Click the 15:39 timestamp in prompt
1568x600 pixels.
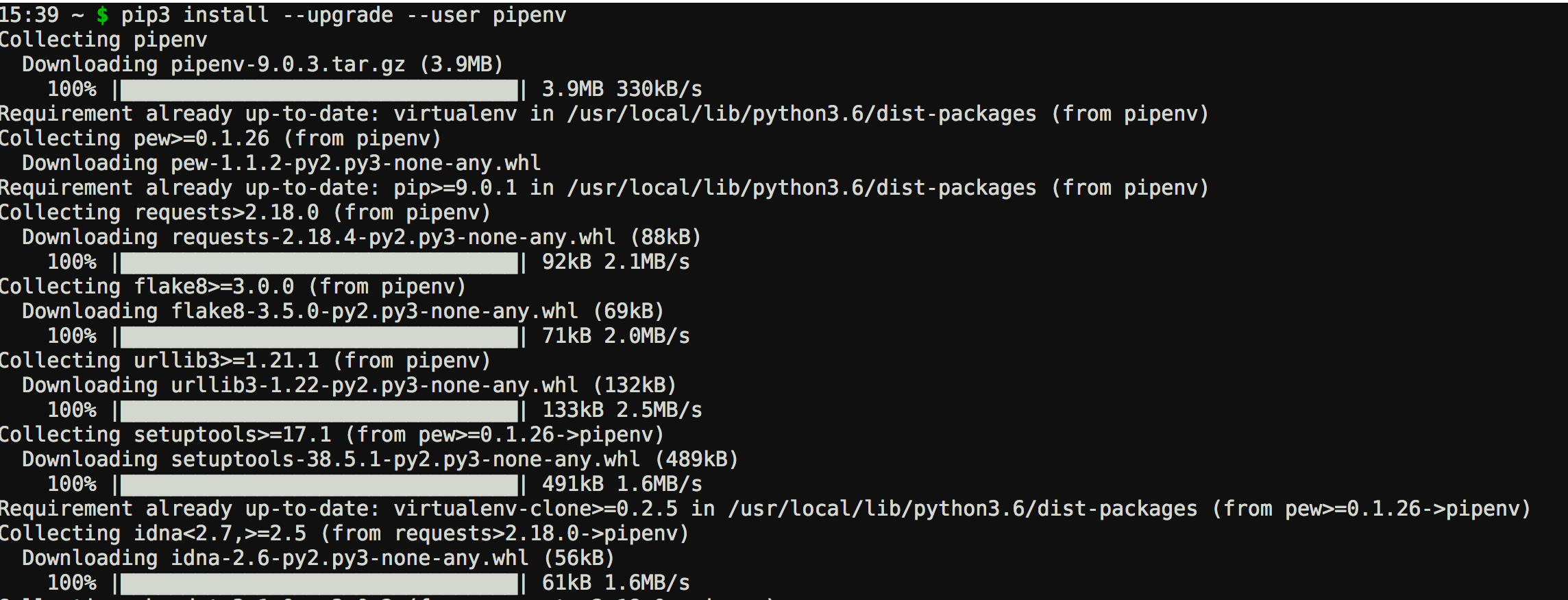[29, 15]
